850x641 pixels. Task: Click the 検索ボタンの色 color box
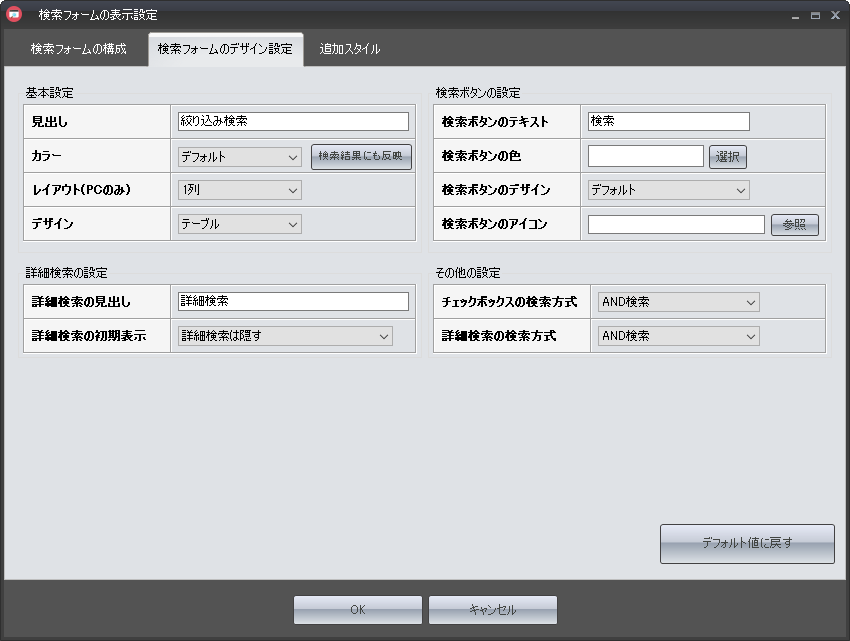point(645,156)
